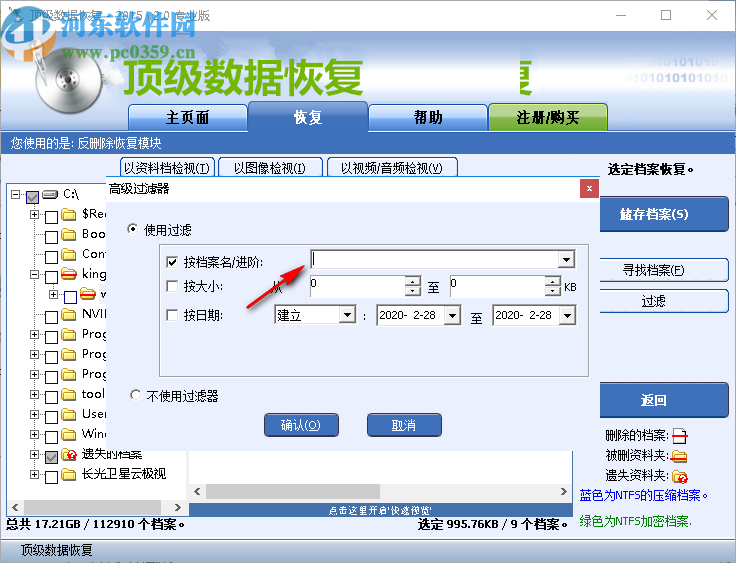The height and width of the screenshot is (563, 736).
Task: Click the 返回 button
Action: pyautogui.click(x=664, y=400)
